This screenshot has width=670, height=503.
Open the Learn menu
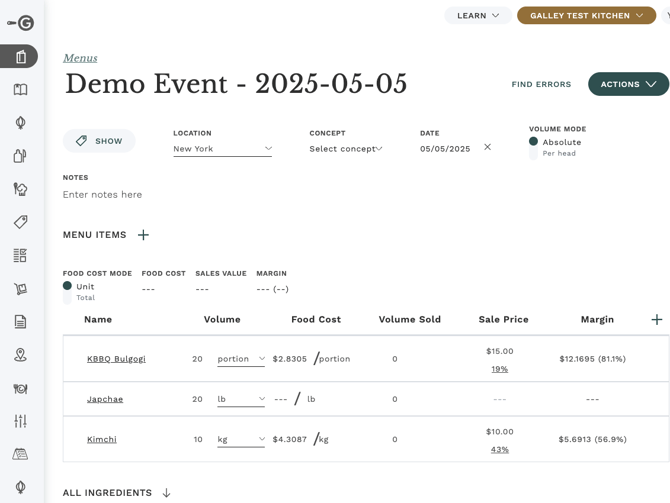coord(478,16)
